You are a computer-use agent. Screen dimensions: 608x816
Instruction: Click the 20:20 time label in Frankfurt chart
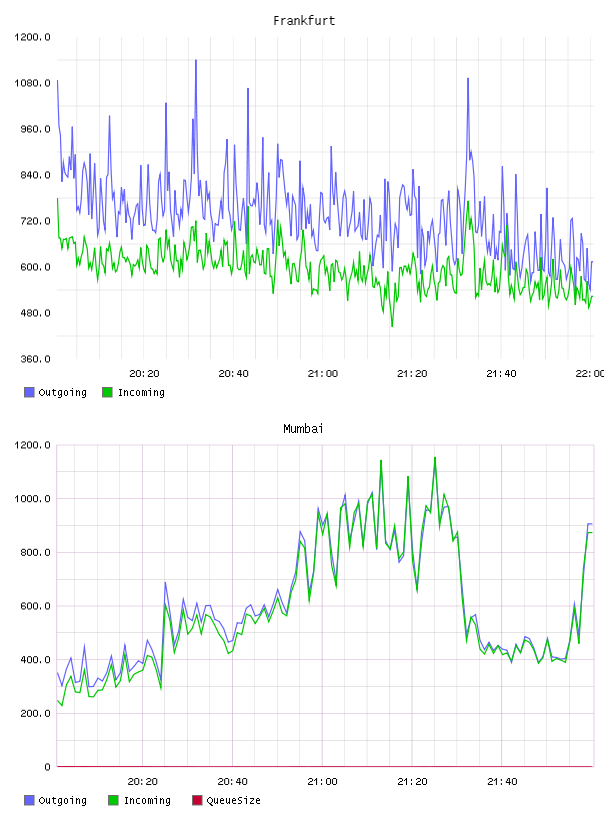pos(144,374)
